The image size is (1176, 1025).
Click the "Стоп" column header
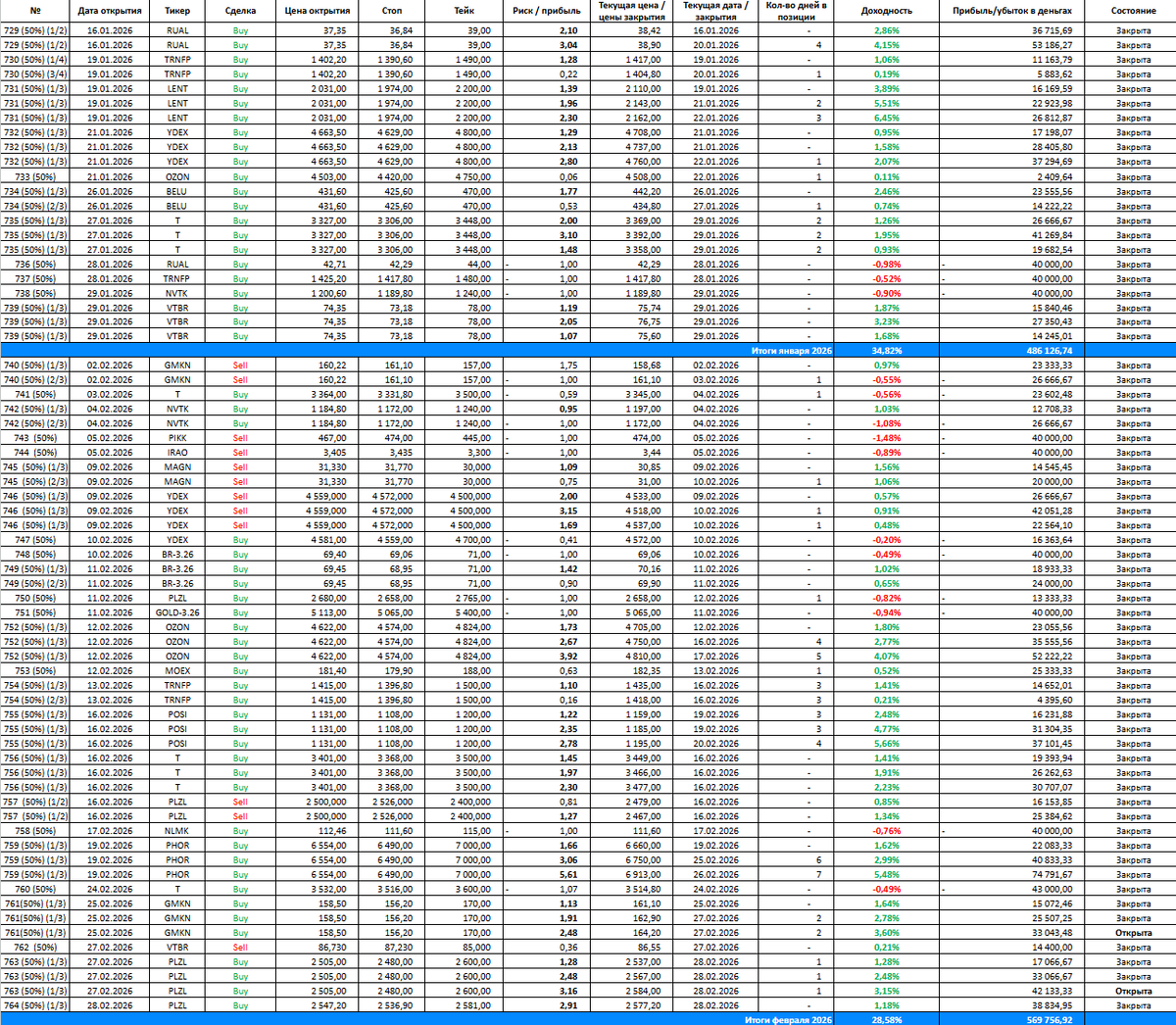pos(392,11)
